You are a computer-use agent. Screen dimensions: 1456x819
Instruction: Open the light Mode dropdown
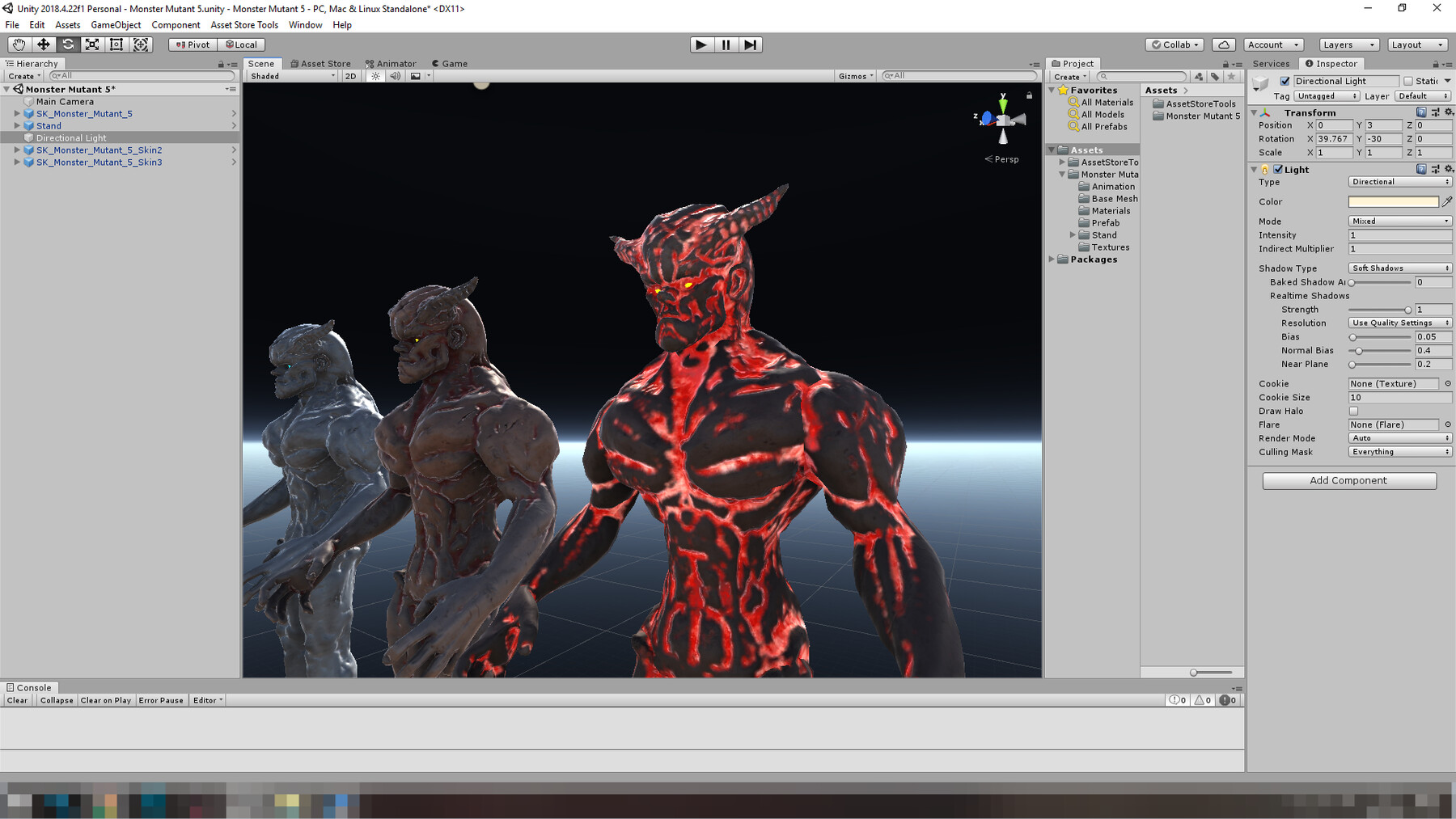(x=1399, y=221)
